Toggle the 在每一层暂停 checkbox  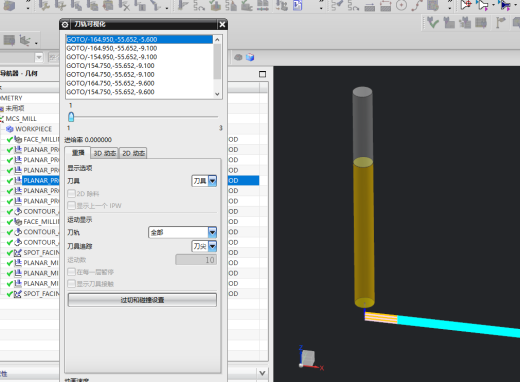[x=71, y=272]
